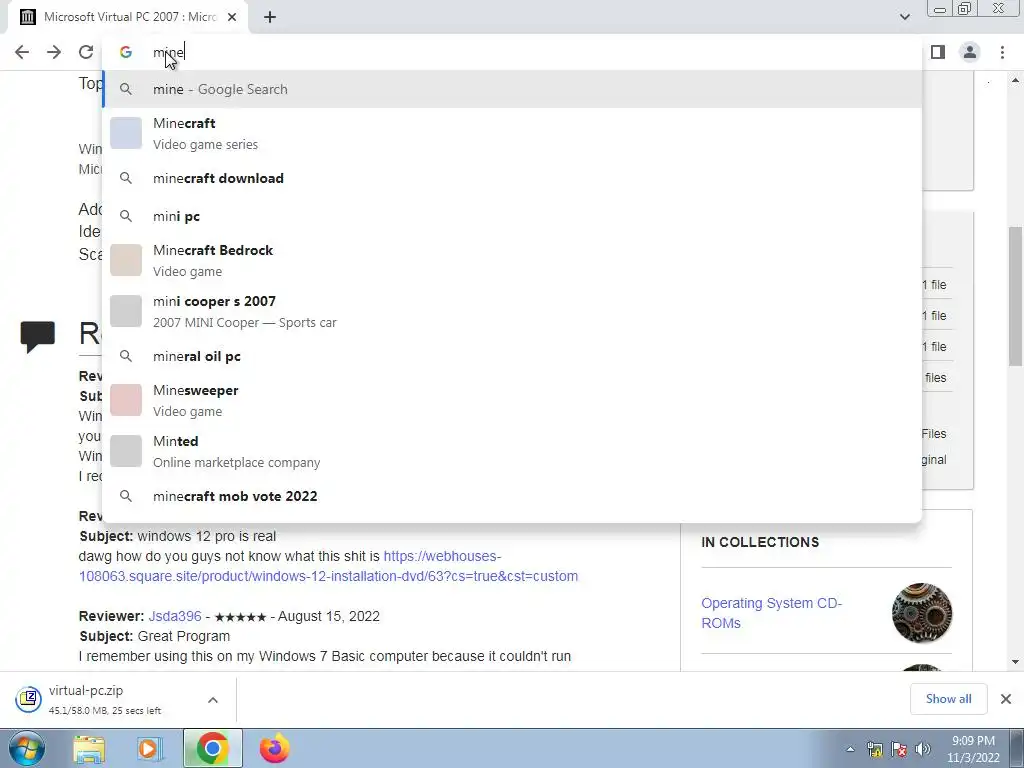Switch to Chrome in the taskbar
The height and width of the screenshot is (768, 1024).
pyautogui.click(x=212, y=748)
